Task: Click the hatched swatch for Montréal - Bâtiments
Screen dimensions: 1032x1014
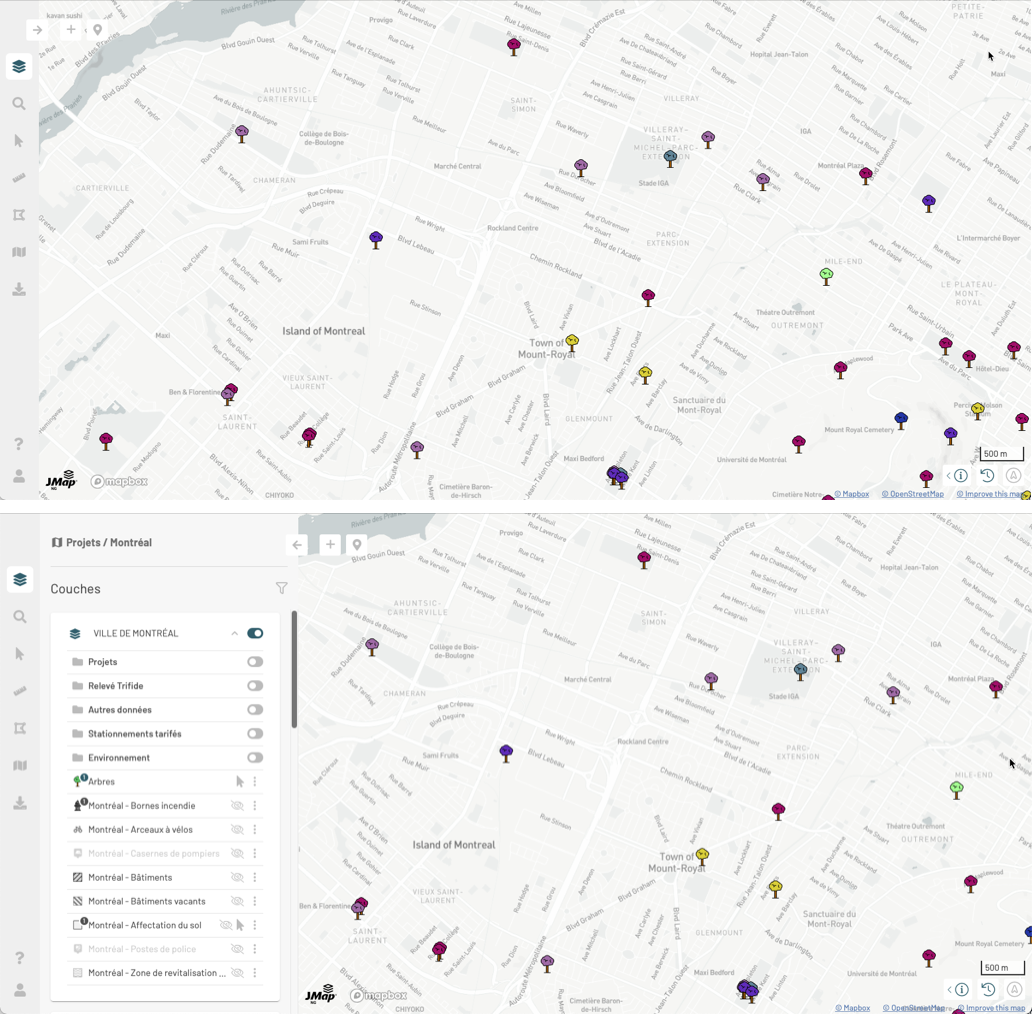Action: coord(78,878)
